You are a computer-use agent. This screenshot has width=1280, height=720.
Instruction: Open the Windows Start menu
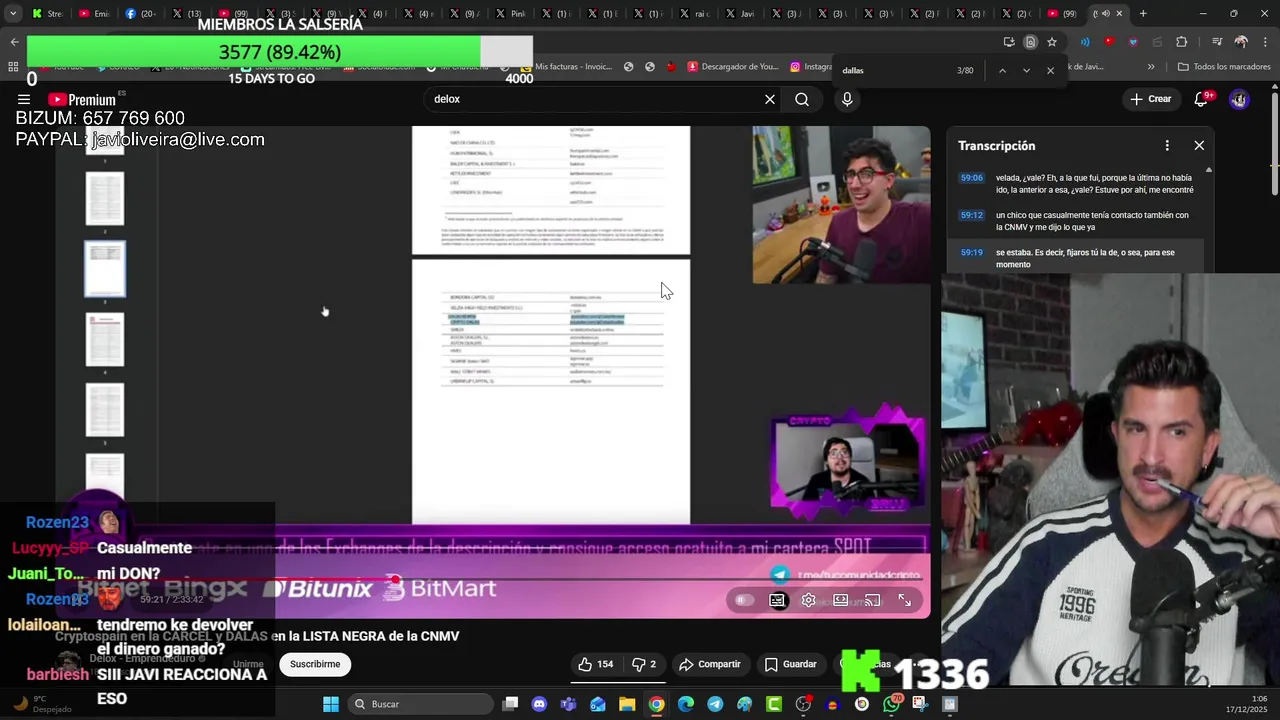point(331,704)
